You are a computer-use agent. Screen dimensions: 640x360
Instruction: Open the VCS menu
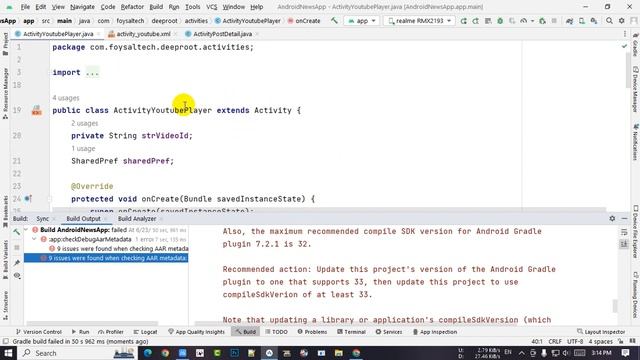point(211,7)
